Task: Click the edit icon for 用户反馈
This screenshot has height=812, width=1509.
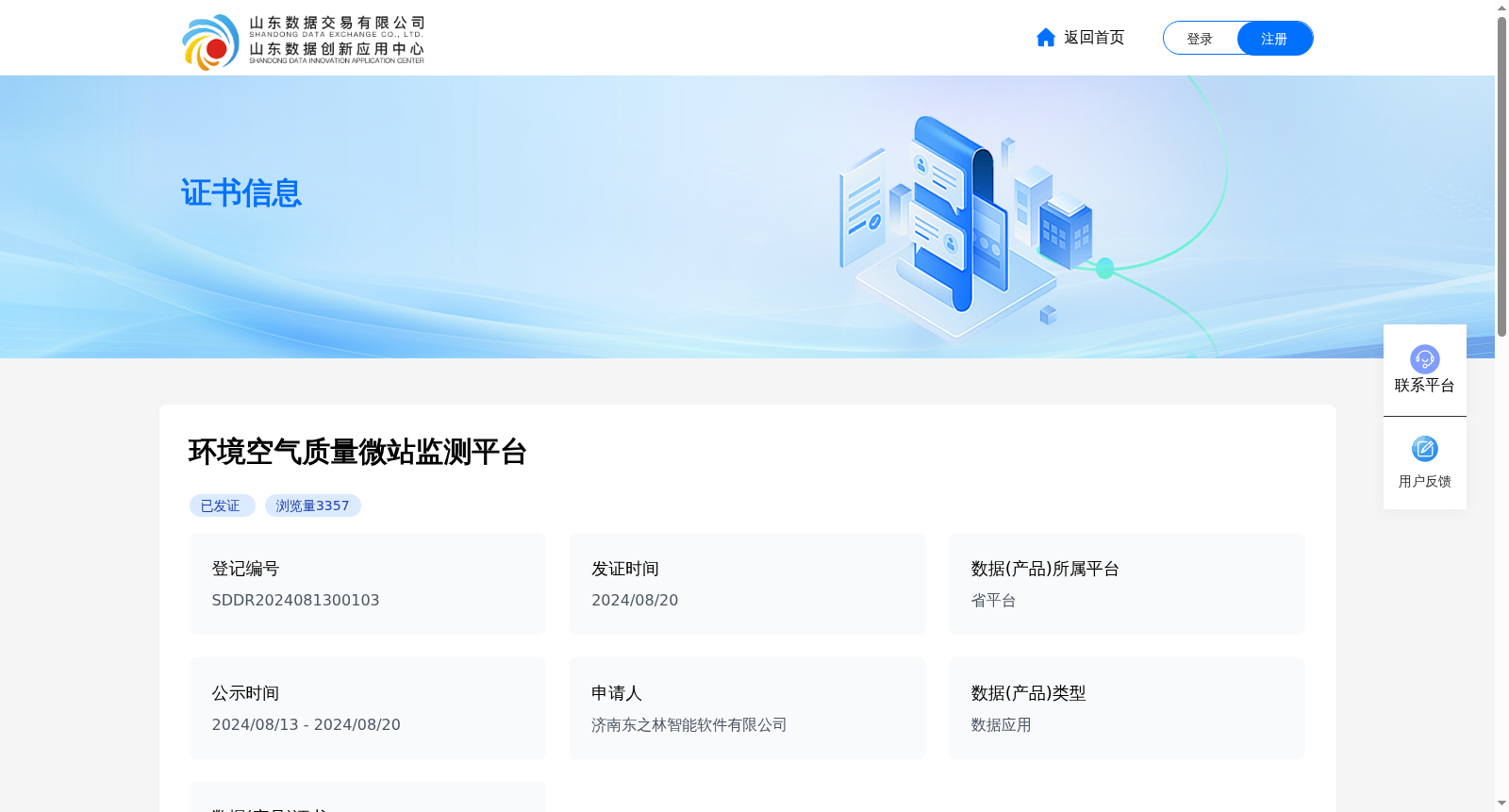Action: (1424, 449)
